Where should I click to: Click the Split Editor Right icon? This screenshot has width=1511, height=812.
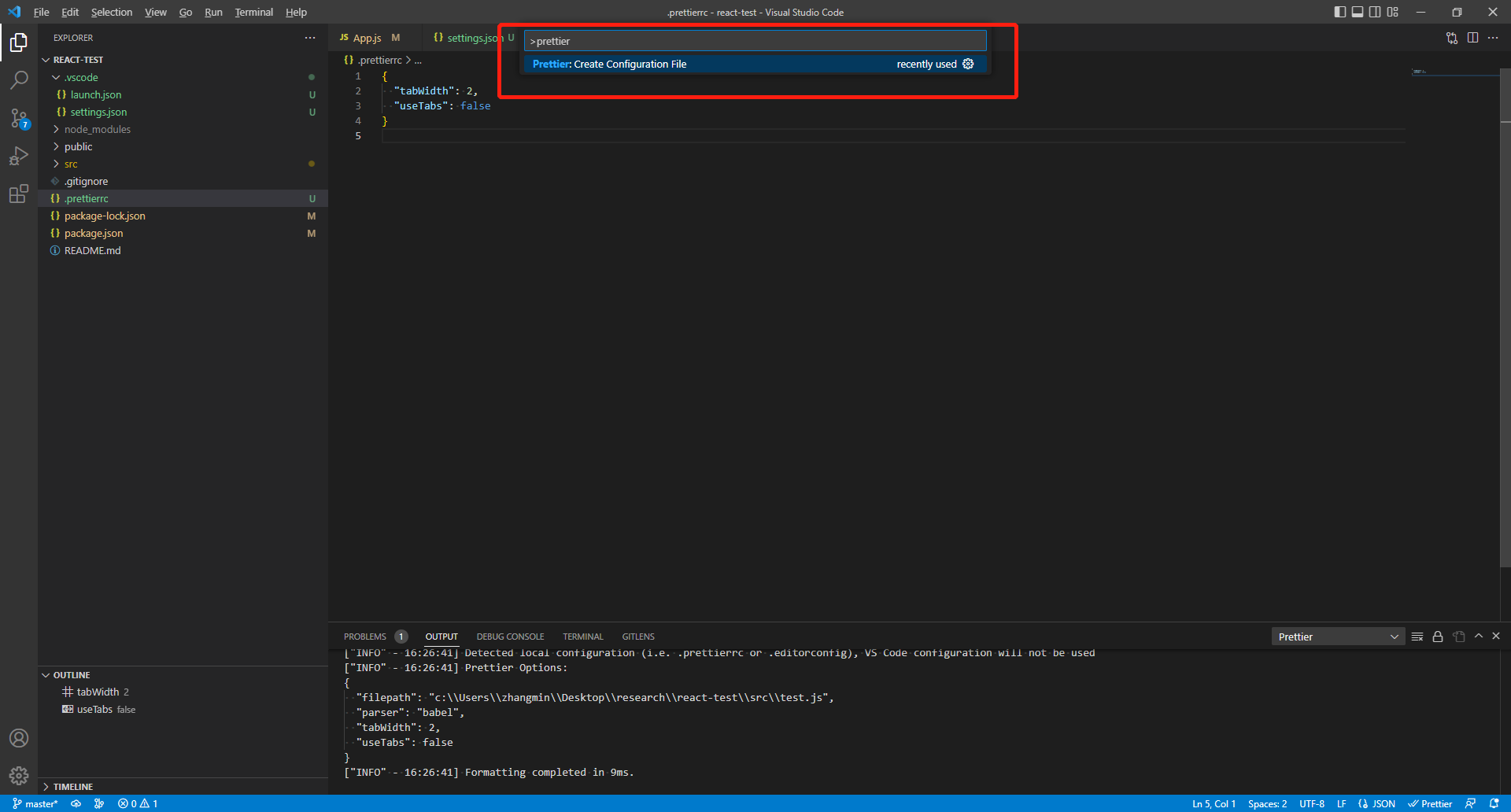(x=1472, y=38)
